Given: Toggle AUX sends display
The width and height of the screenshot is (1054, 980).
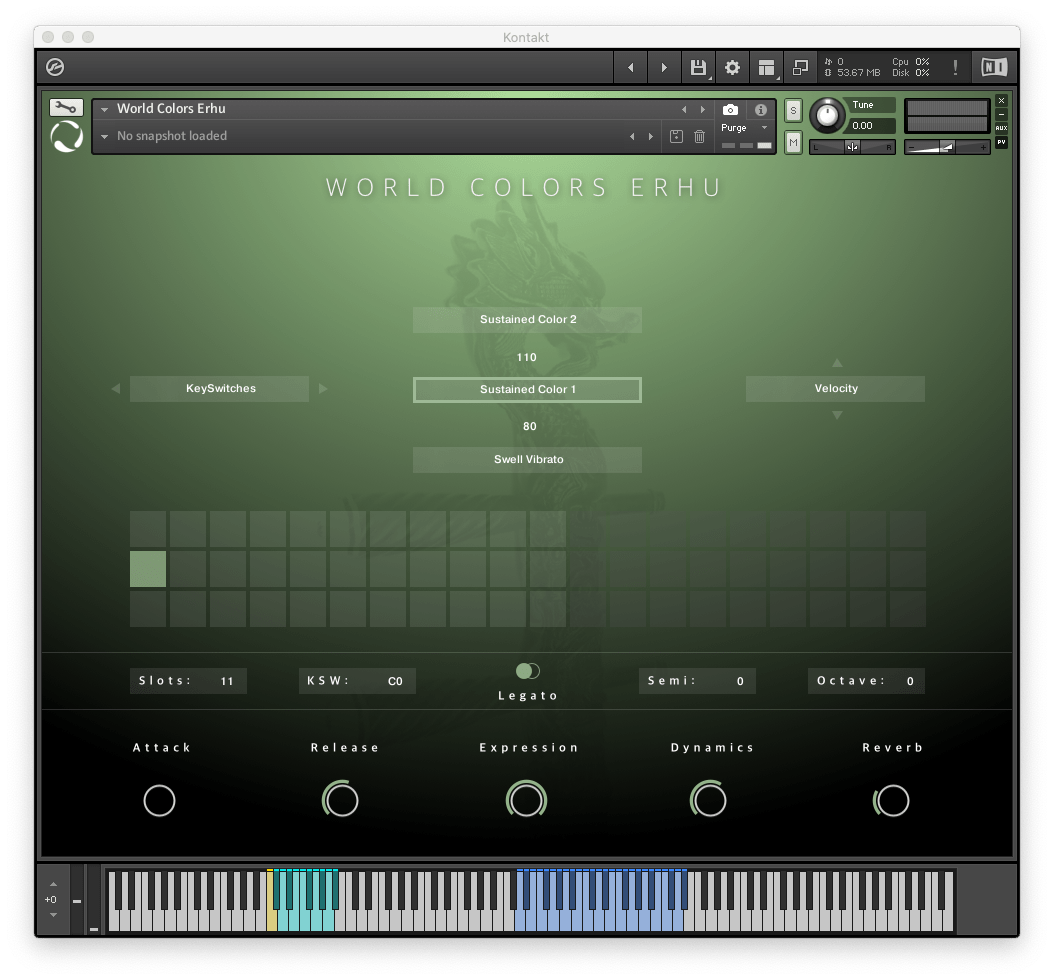Looking at the screenshot, I should 1002,128.
